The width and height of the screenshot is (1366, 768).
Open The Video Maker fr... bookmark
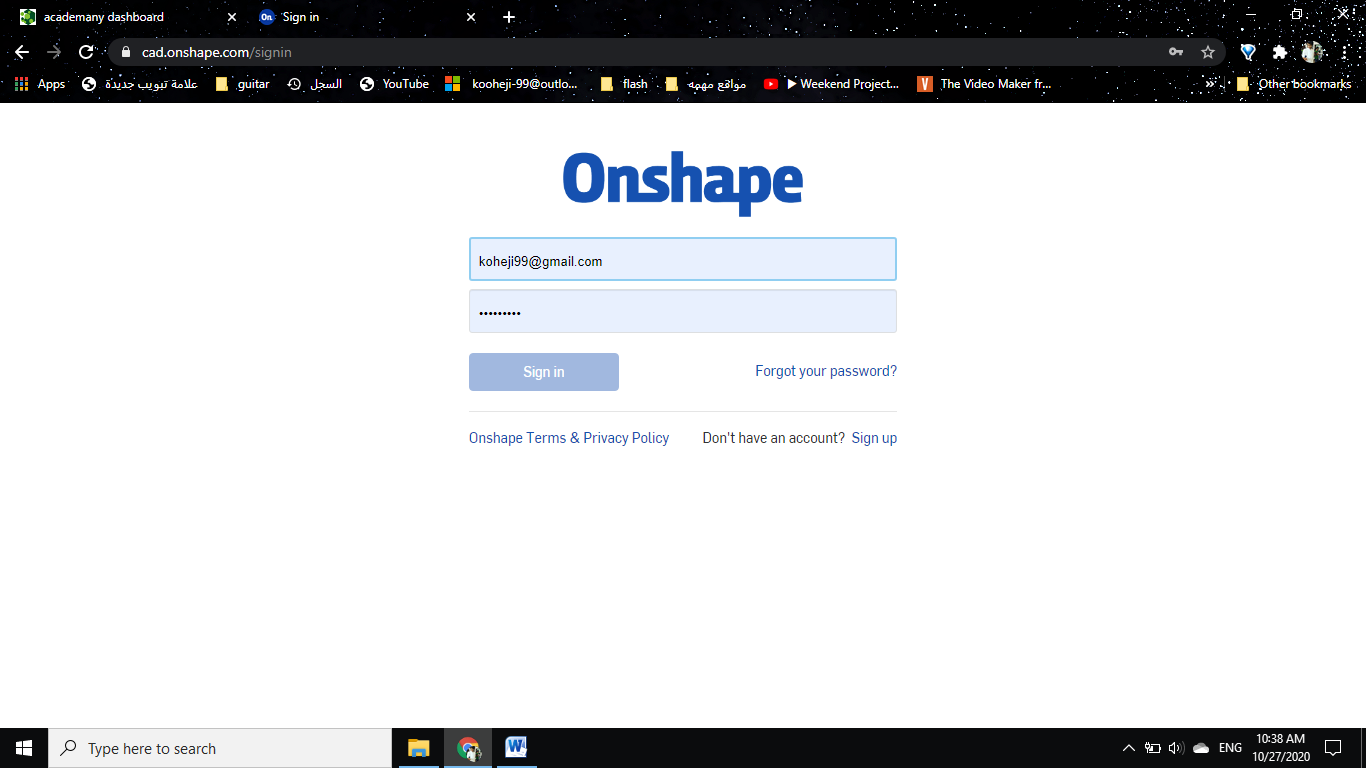click(985, 84)
